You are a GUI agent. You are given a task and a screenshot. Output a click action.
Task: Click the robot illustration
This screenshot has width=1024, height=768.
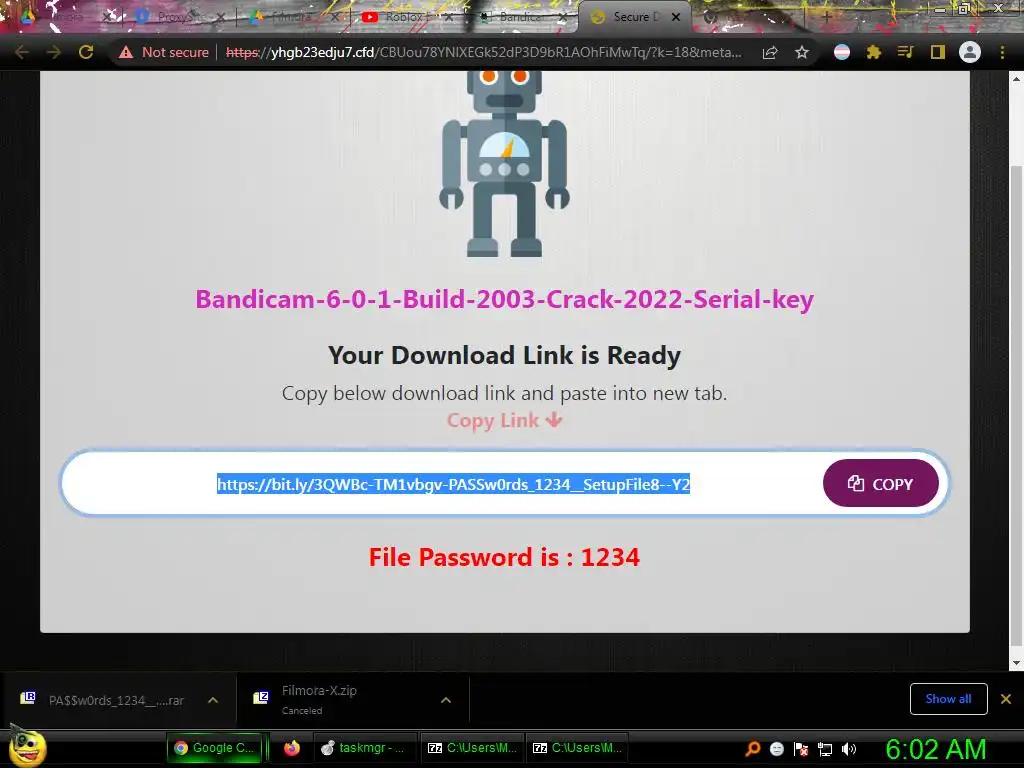(504, 163)
